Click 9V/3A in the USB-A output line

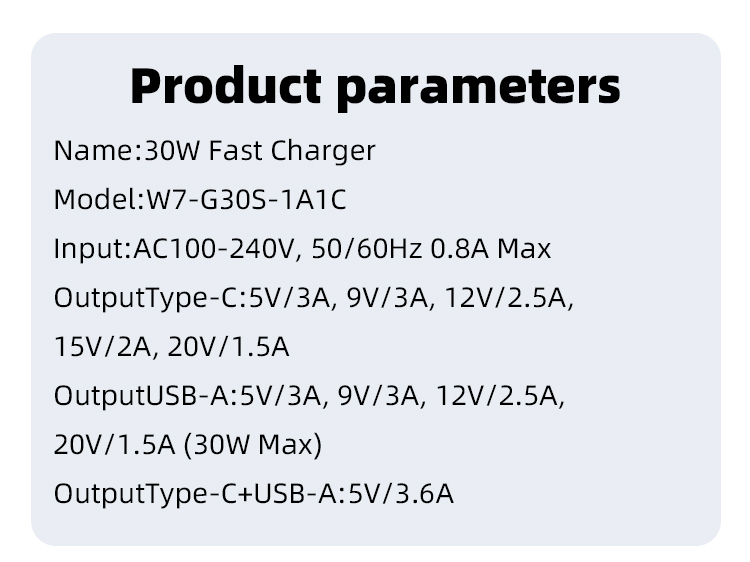[x=373, y=396]
